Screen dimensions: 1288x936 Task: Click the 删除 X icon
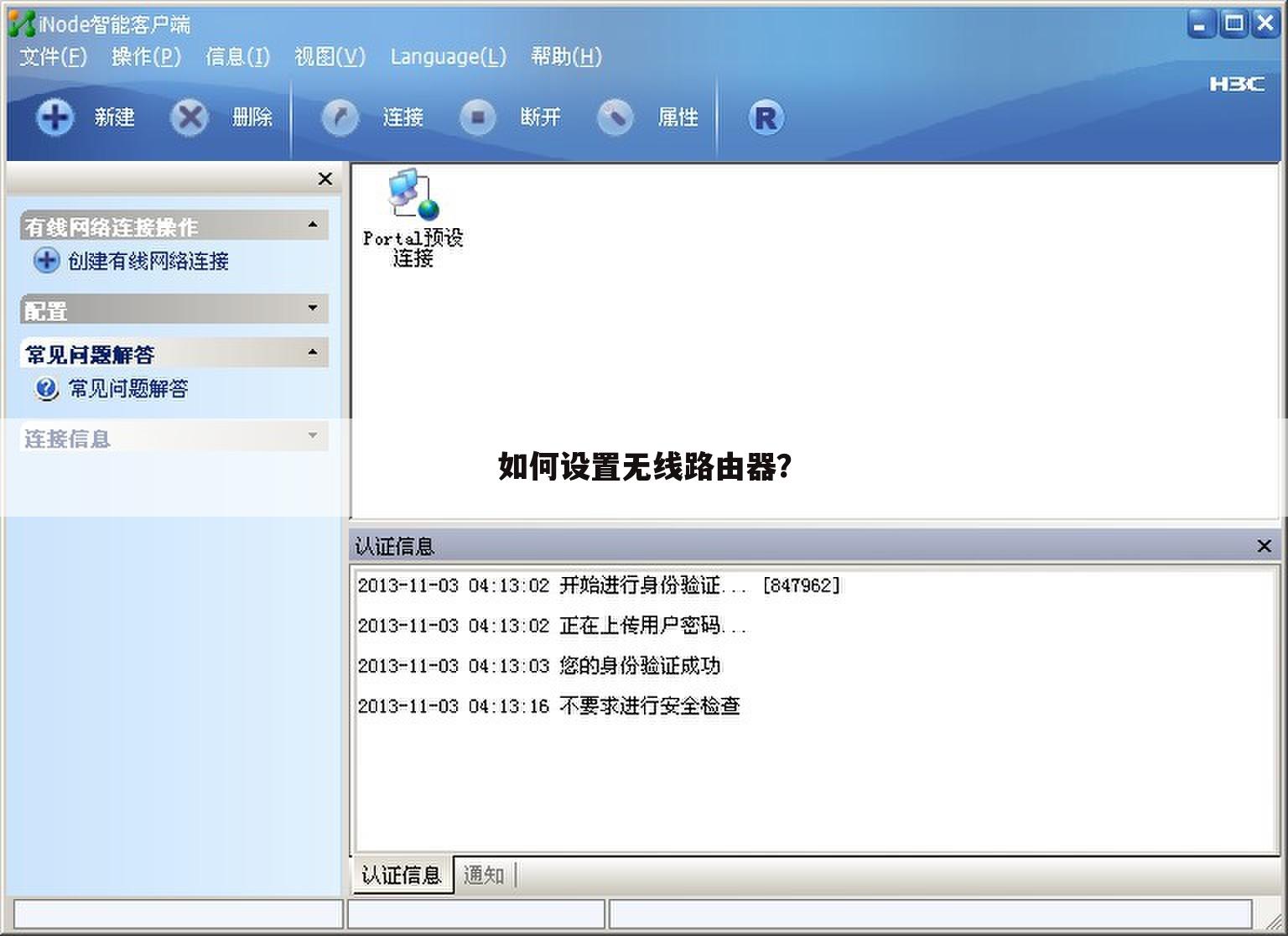pos(190,117)
